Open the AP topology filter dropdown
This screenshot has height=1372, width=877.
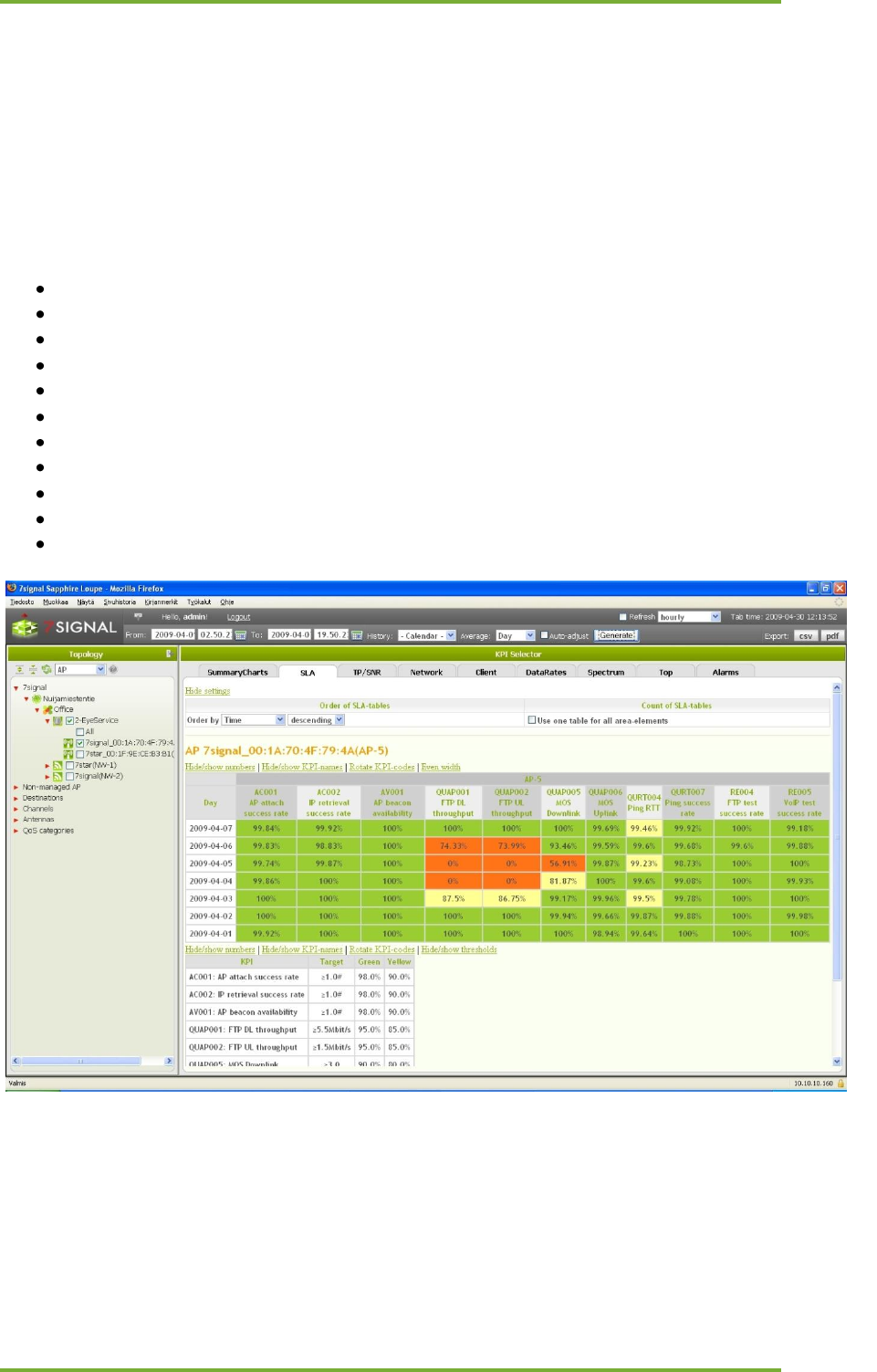tap(81, 669)
